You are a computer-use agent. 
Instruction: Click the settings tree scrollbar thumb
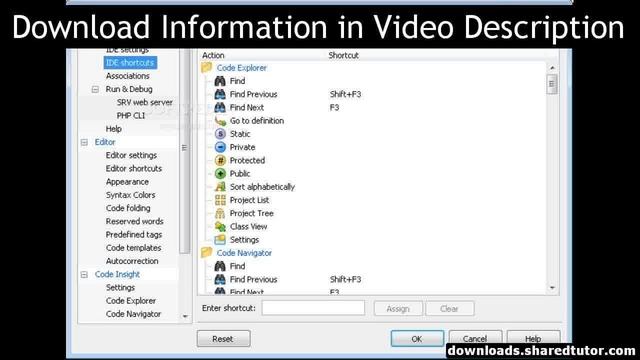pos(184,151)
